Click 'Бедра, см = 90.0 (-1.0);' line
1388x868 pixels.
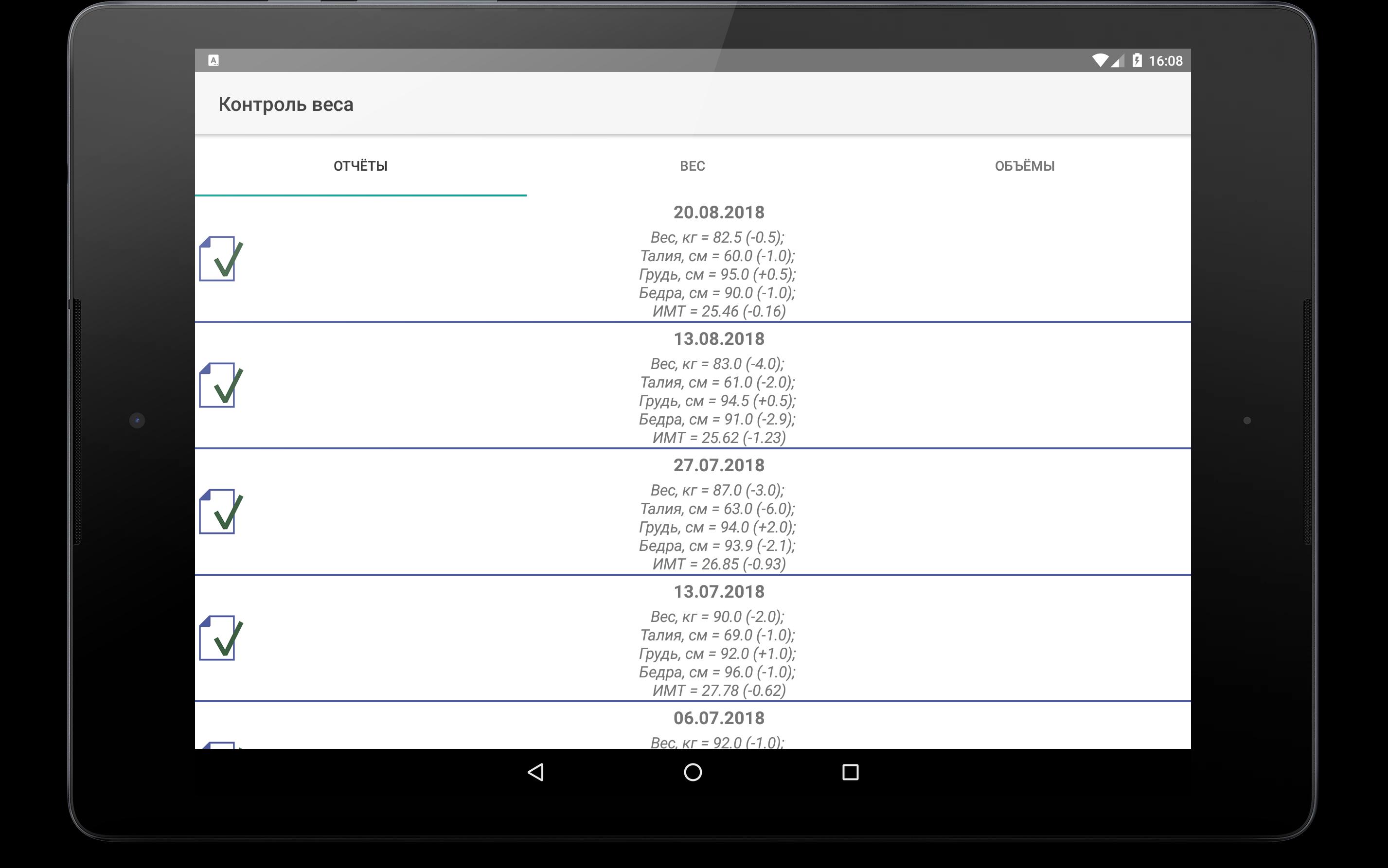717,293
